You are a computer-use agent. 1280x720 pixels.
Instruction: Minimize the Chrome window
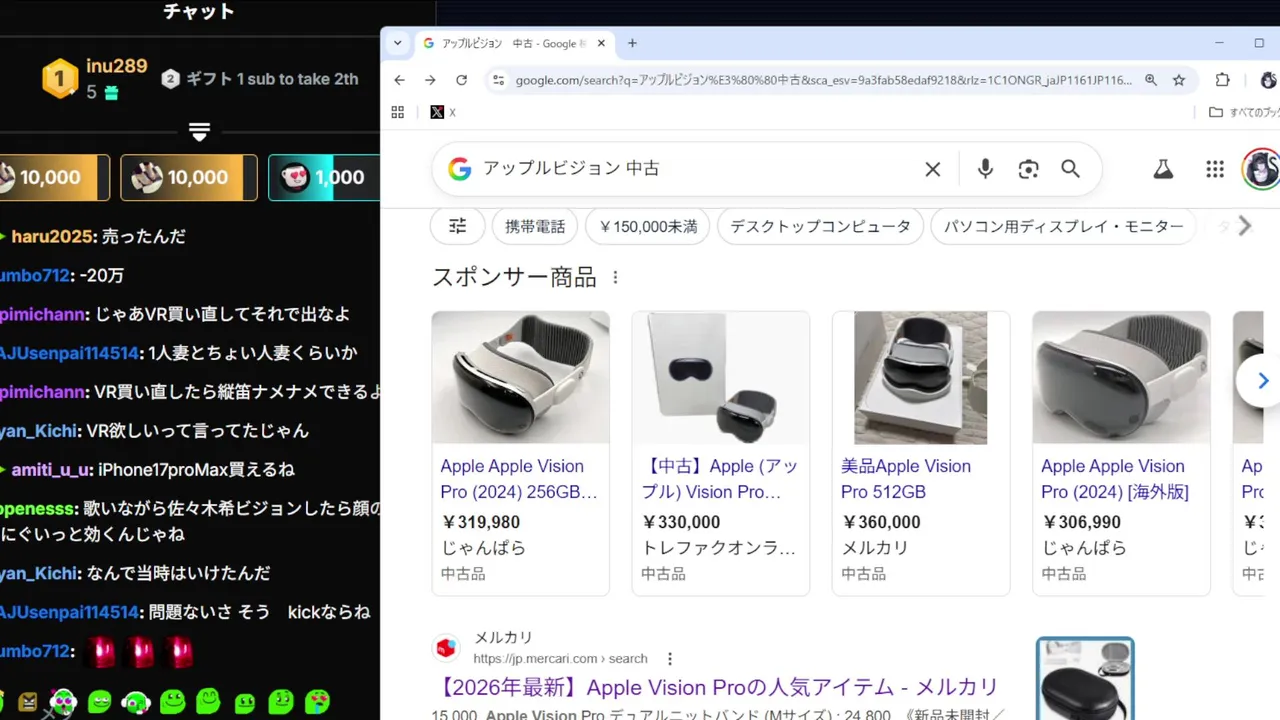pos(1218,43)
